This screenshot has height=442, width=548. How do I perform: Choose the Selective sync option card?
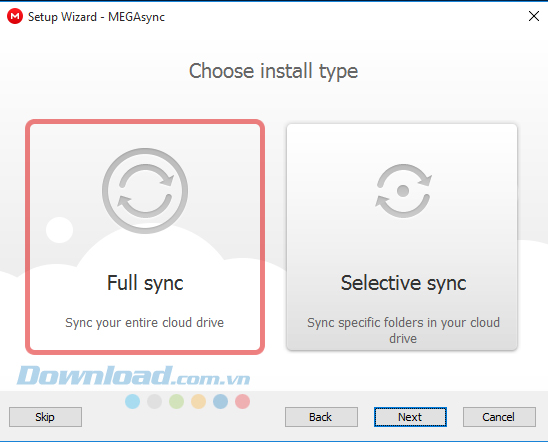pyautogui.click(x=402, y=237)
